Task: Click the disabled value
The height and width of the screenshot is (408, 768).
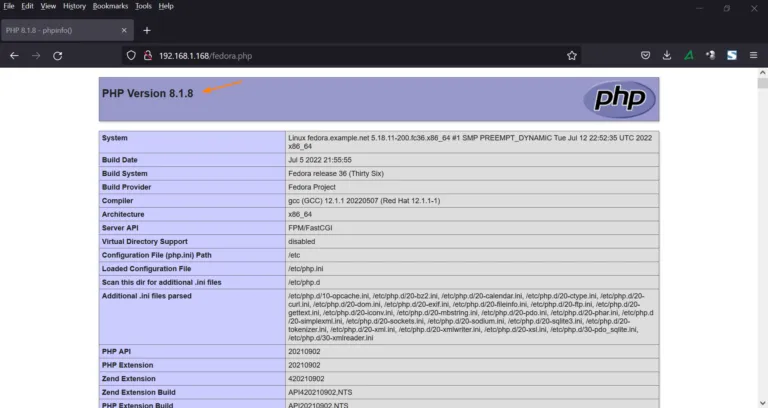Action: 302,241
